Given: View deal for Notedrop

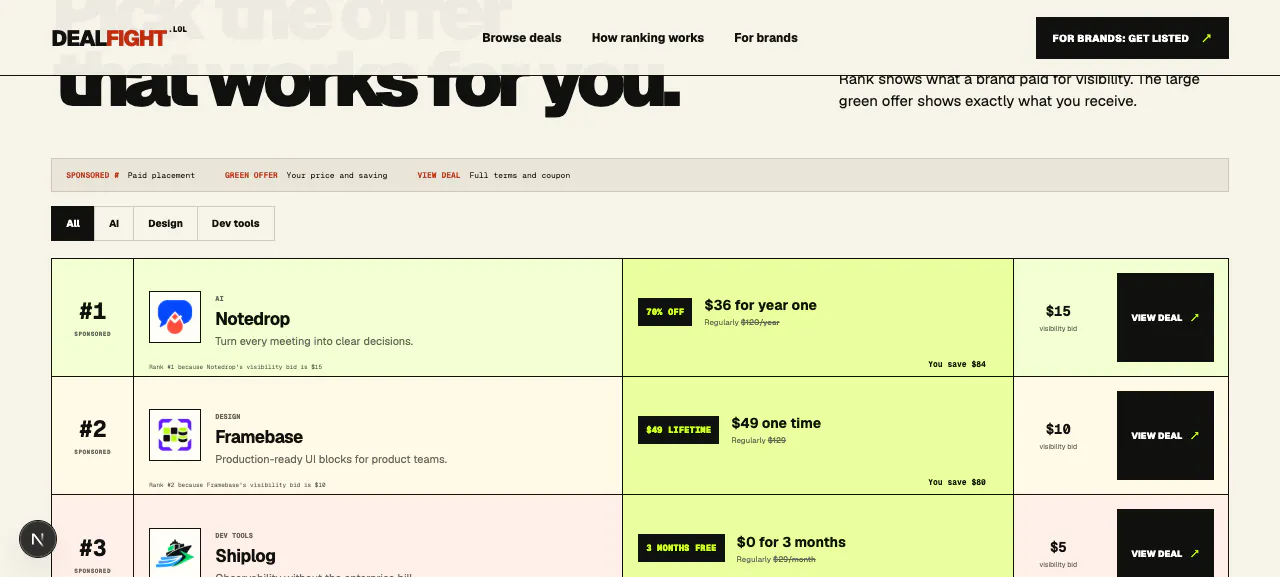Looking at the screenshot, I should pos(1165,318).
